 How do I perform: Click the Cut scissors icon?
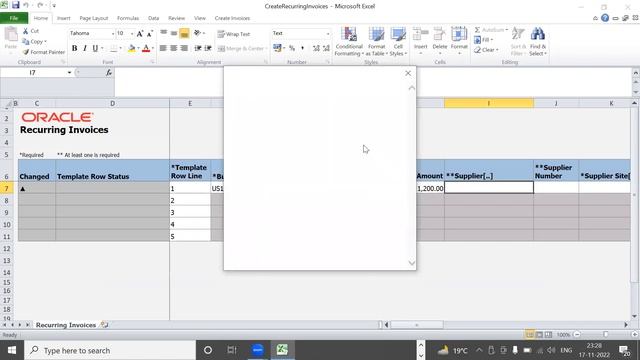coord(26,31)
